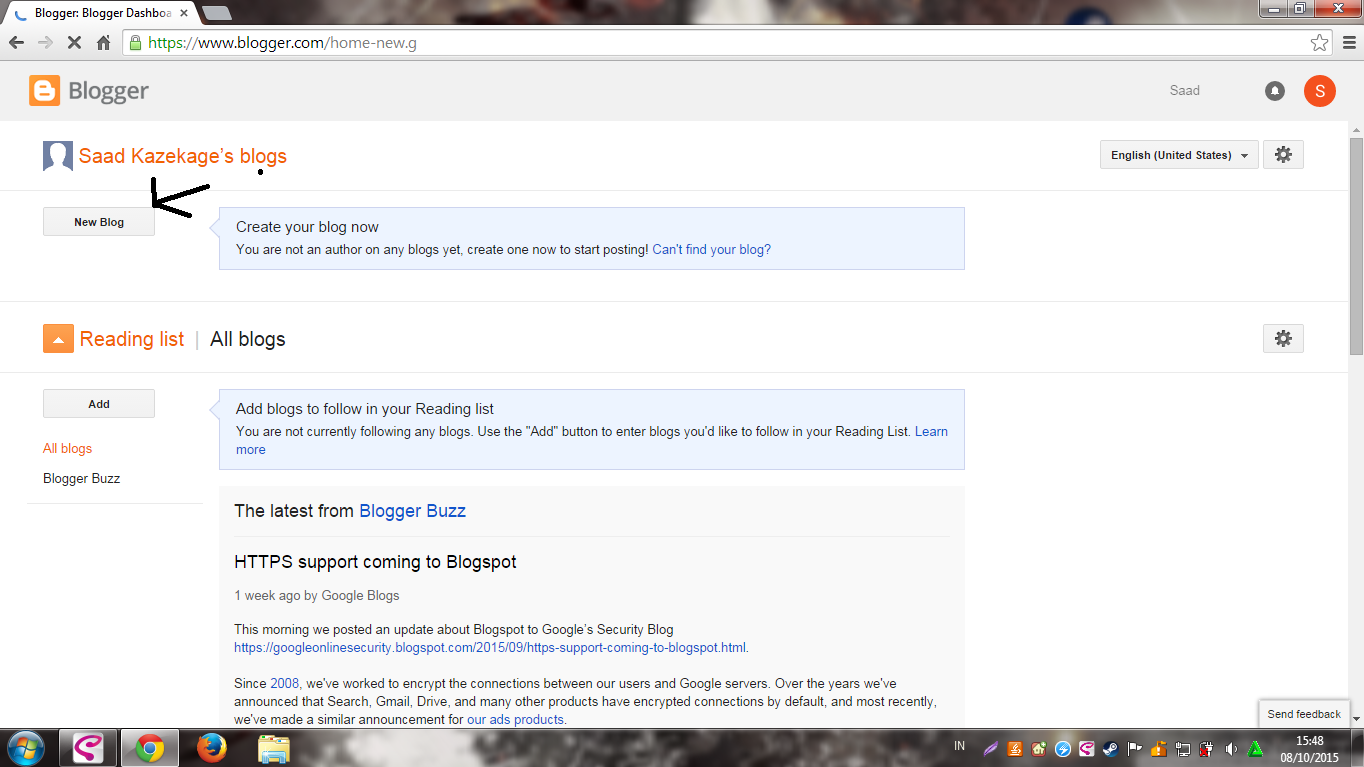Click the Send feedback button
Screen dimensions: 1364x767
pyautogui.click(x=1303, y=713)
